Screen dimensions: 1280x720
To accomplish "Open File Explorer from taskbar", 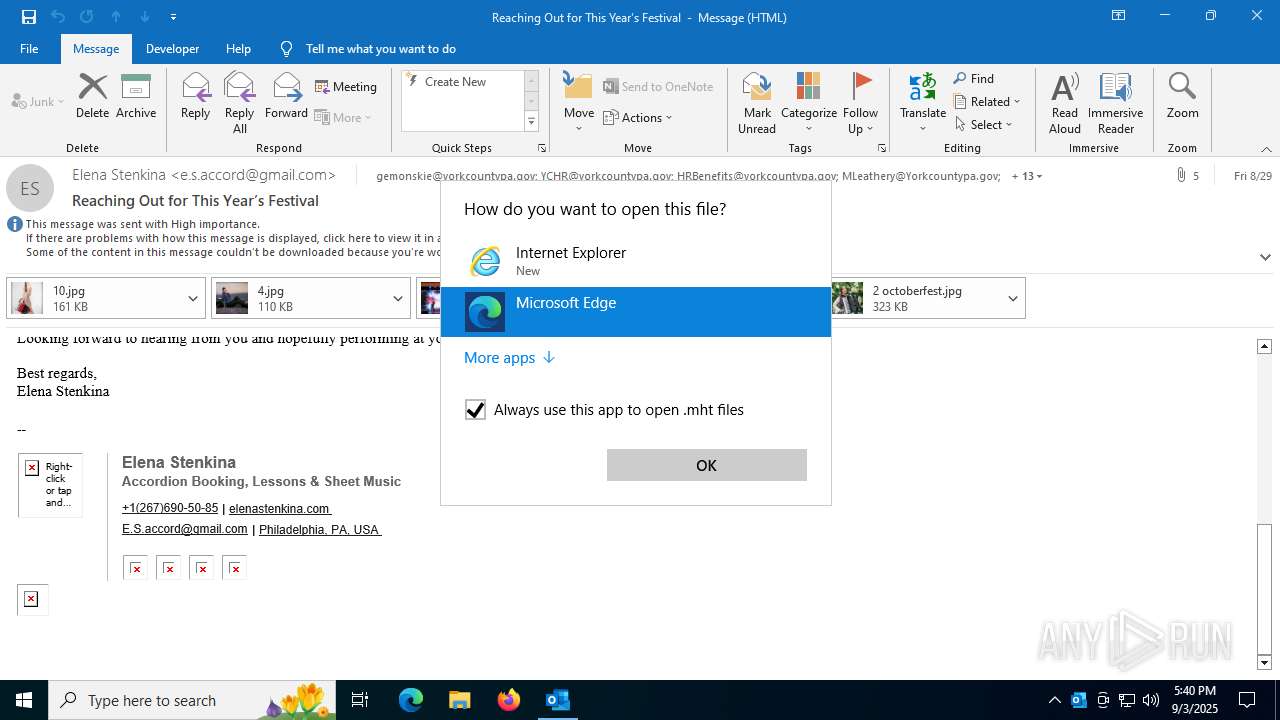I will point(459,700).
